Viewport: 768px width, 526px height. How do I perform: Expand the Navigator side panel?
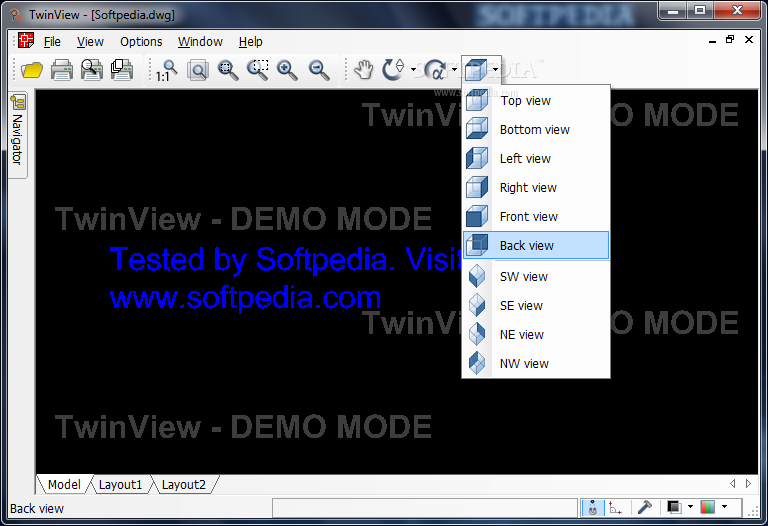pyautogui.click(x=18, y=135)
